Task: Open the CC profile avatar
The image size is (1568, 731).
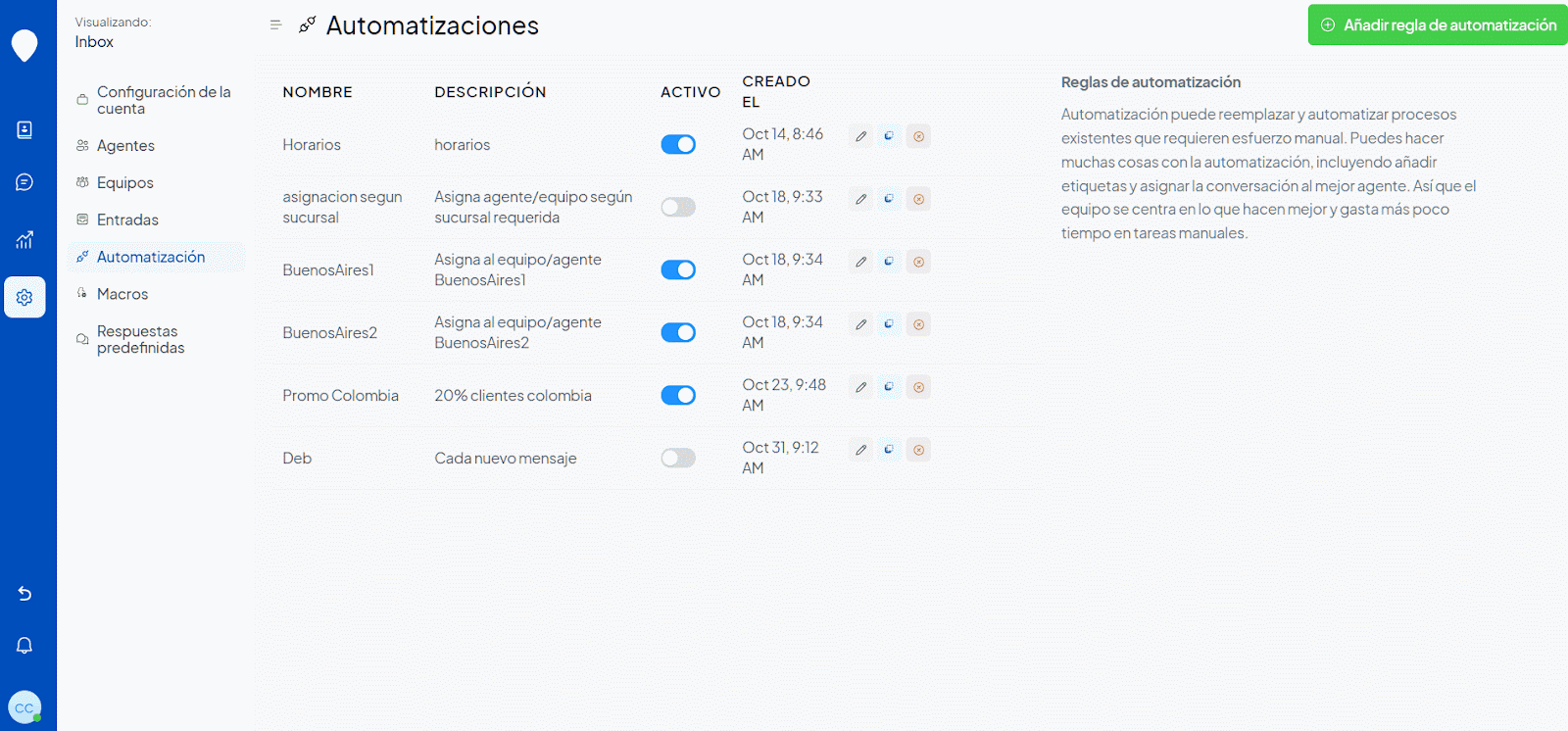Action: pyautogui.click(x=24, y=707)
